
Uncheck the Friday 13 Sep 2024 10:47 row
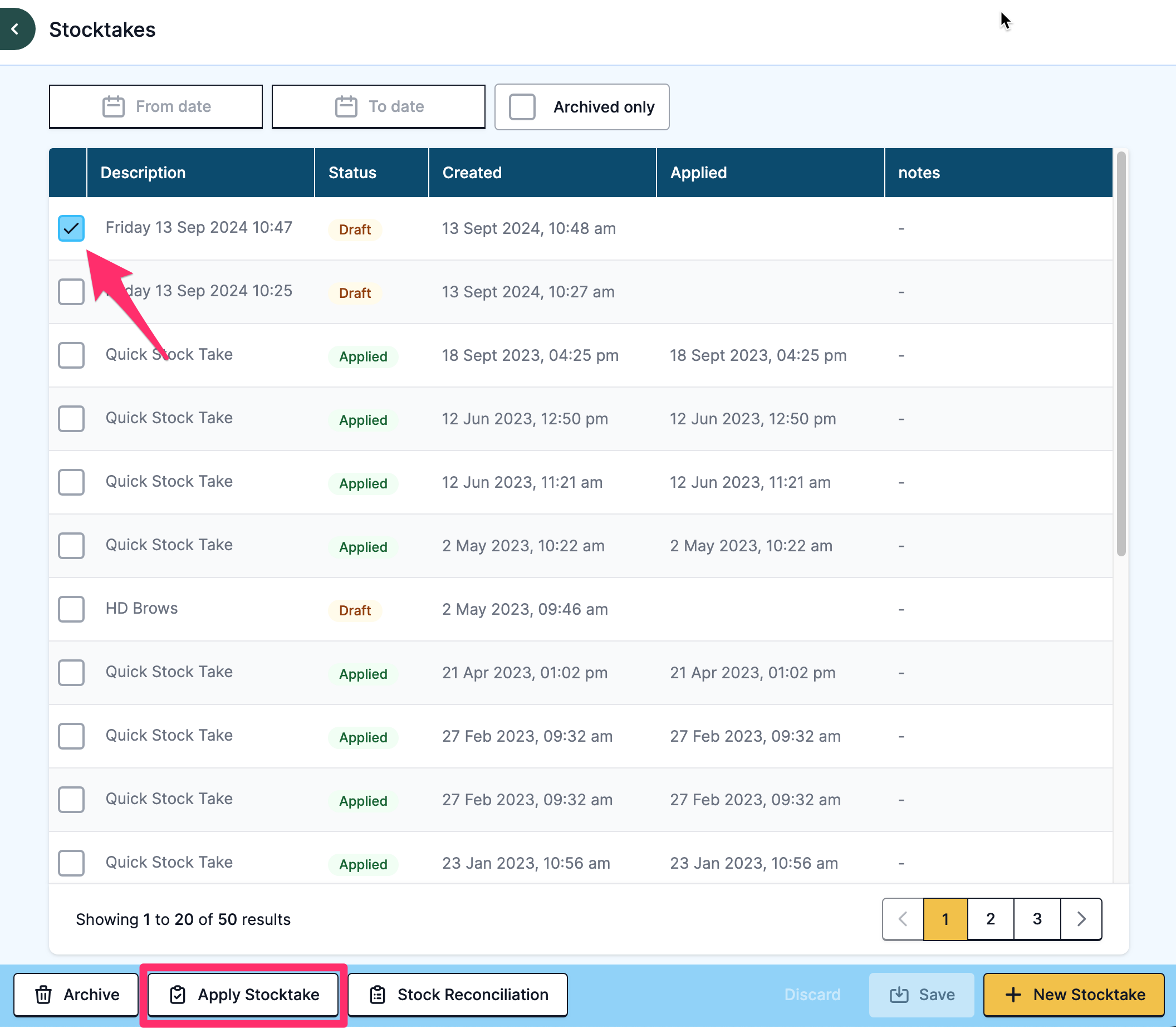tap(71, 228)
